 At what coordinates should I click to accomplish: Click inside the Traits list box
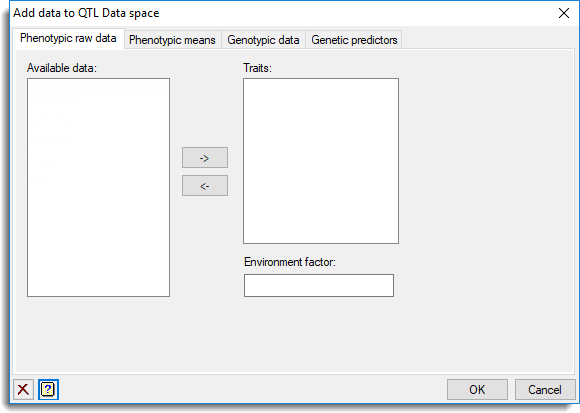pyautogui.click(x=321, y=161)
